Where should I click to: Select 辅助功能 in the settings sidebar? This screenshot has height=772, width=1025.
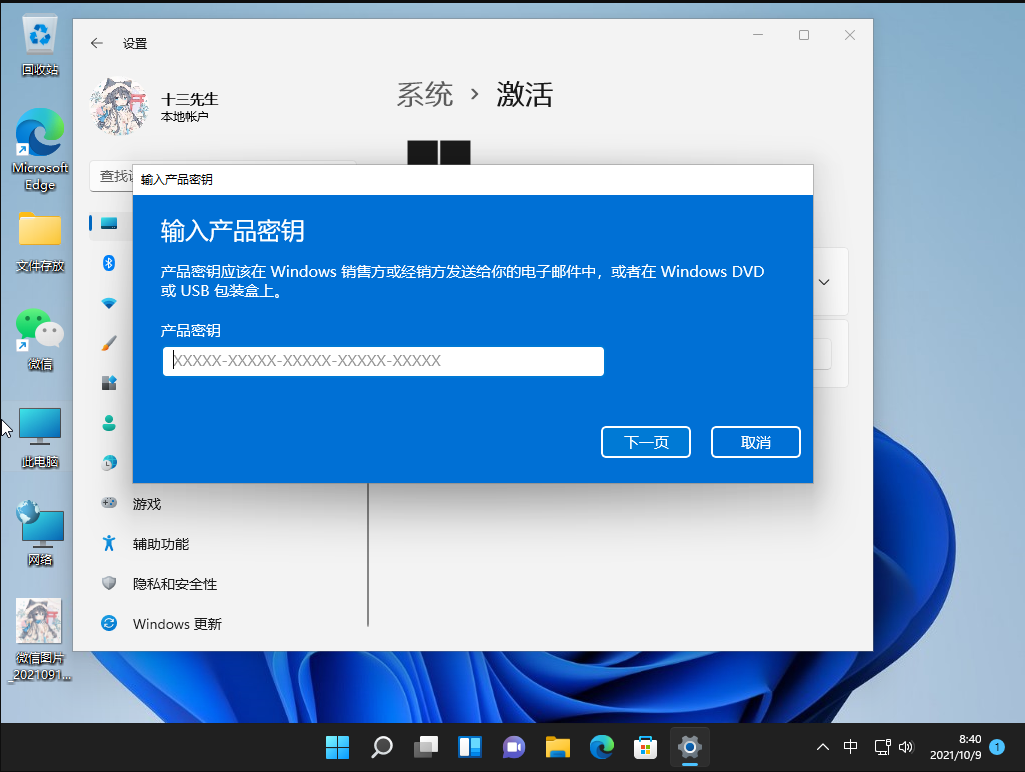point(162,543)
